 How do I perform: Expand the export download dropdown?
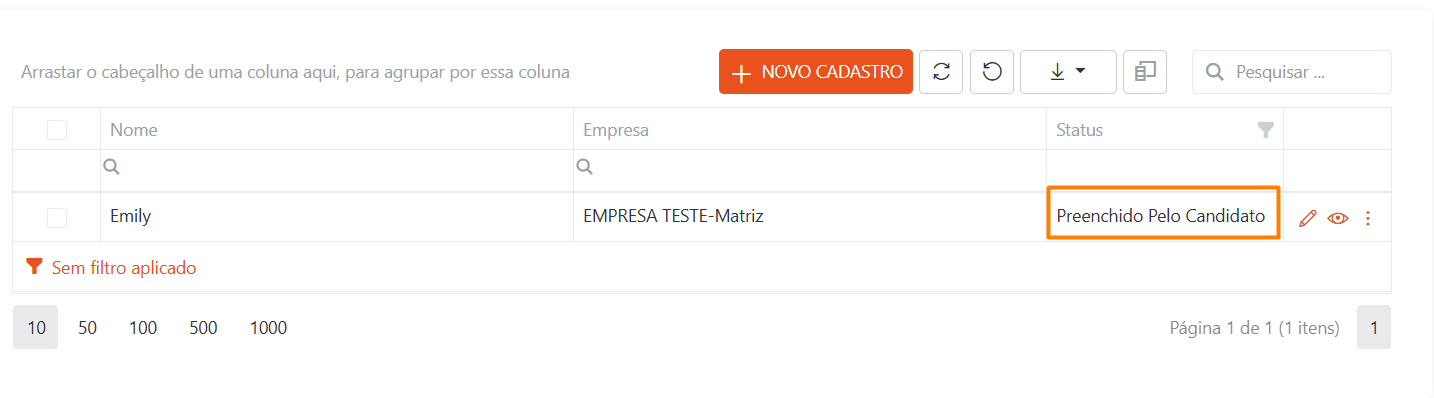point(1068,72)
